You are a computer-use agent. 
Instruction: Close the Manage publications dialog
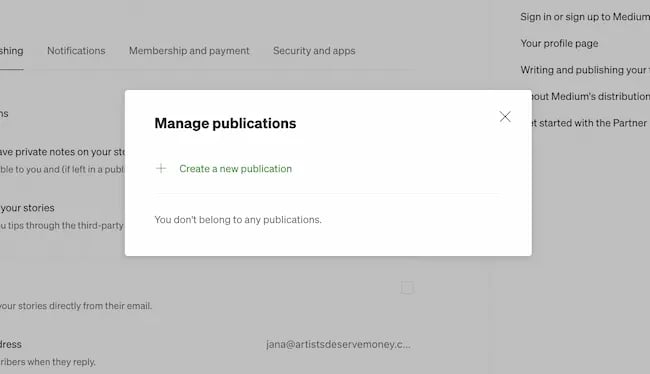505,117
